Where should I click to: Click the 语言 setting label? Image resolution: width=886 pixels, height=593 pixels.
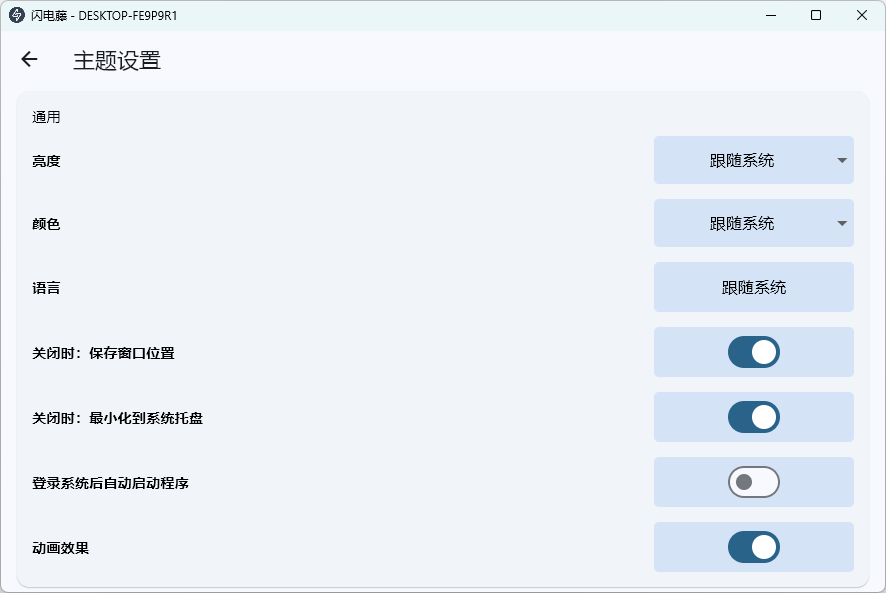[46, 288]
